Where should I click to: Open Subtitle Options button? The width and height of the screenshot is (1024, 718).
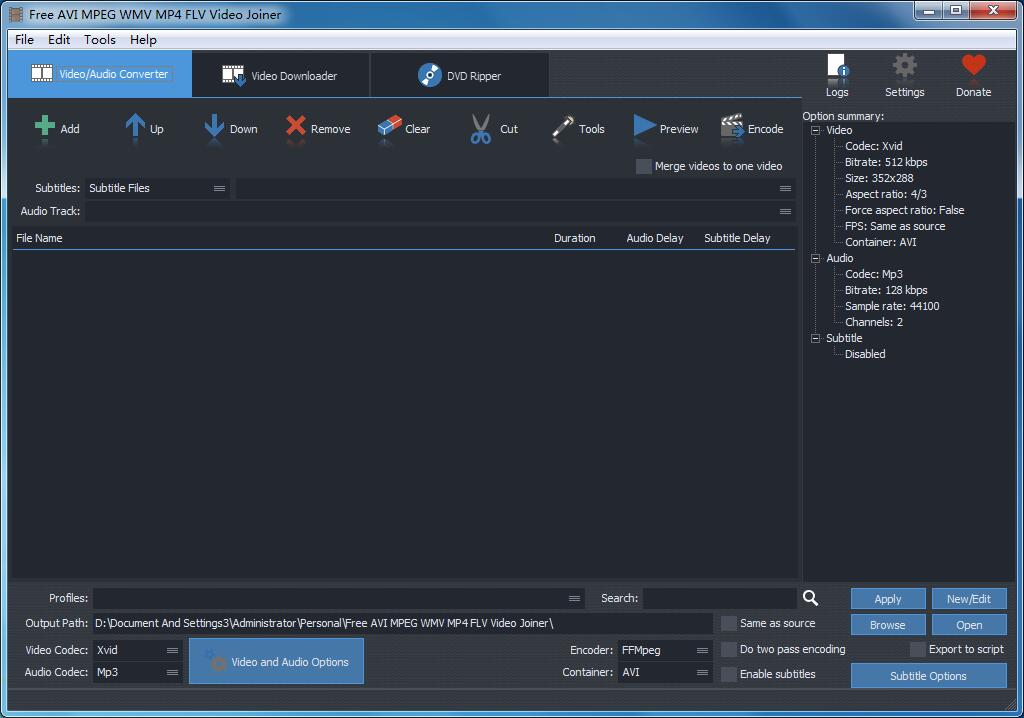928,676
